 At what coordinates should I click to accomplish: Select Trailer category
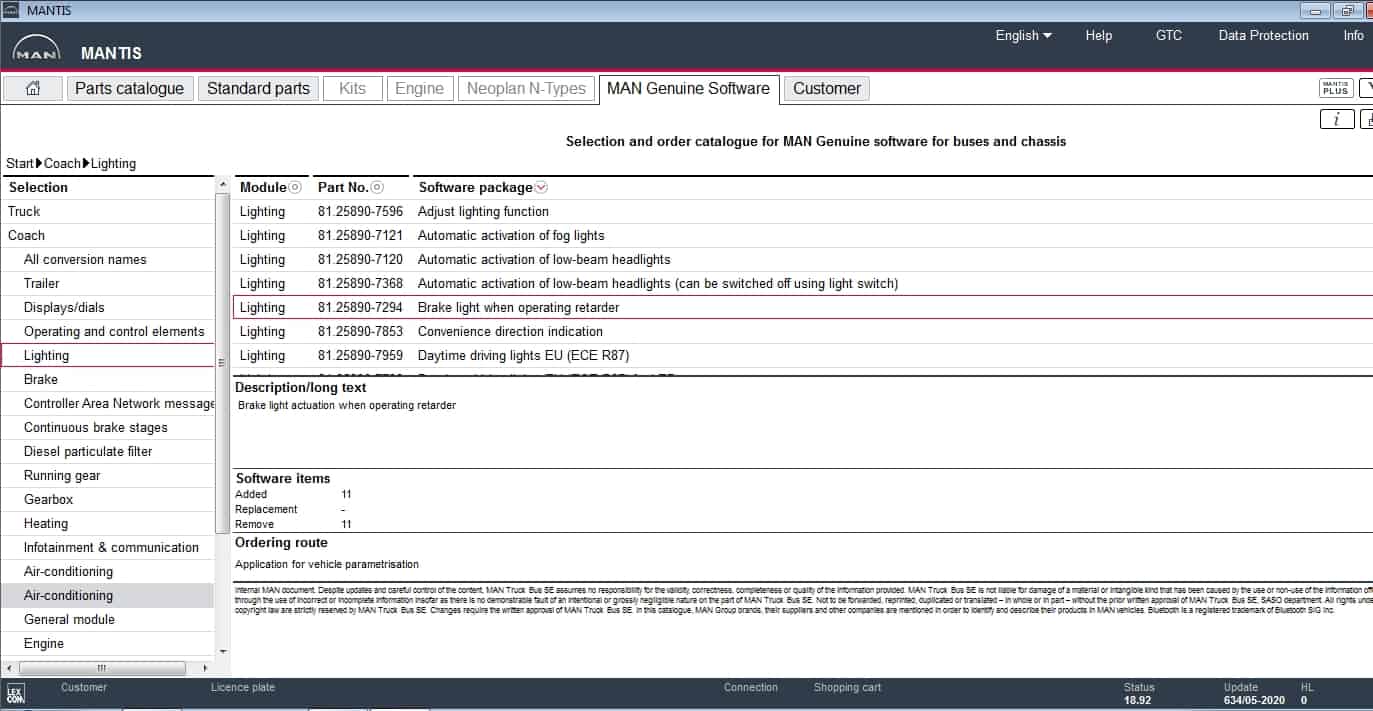[108, 283]
